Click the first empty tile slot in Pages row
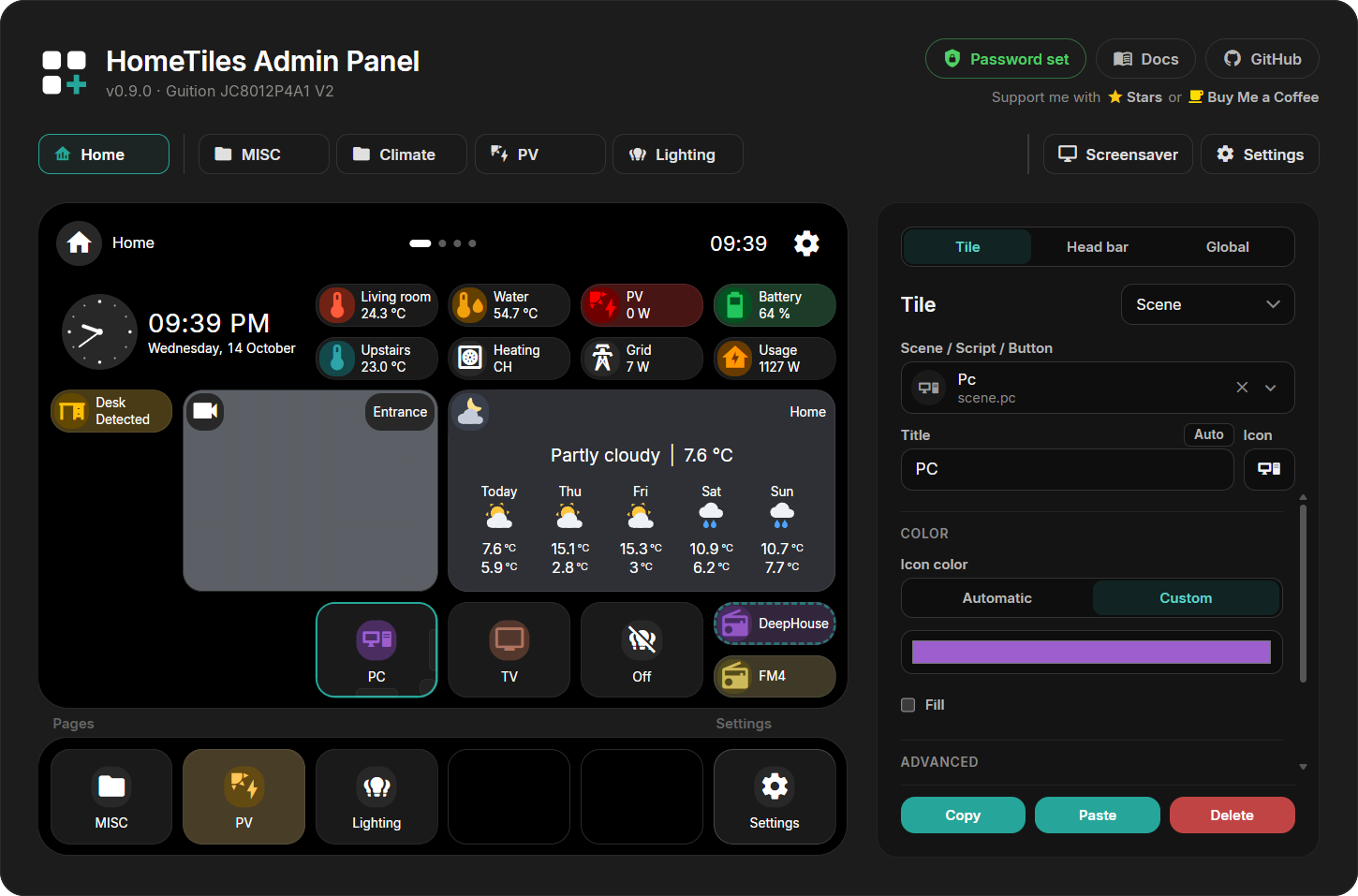Viewport: 1358px width, 896px height. [509, 797]
